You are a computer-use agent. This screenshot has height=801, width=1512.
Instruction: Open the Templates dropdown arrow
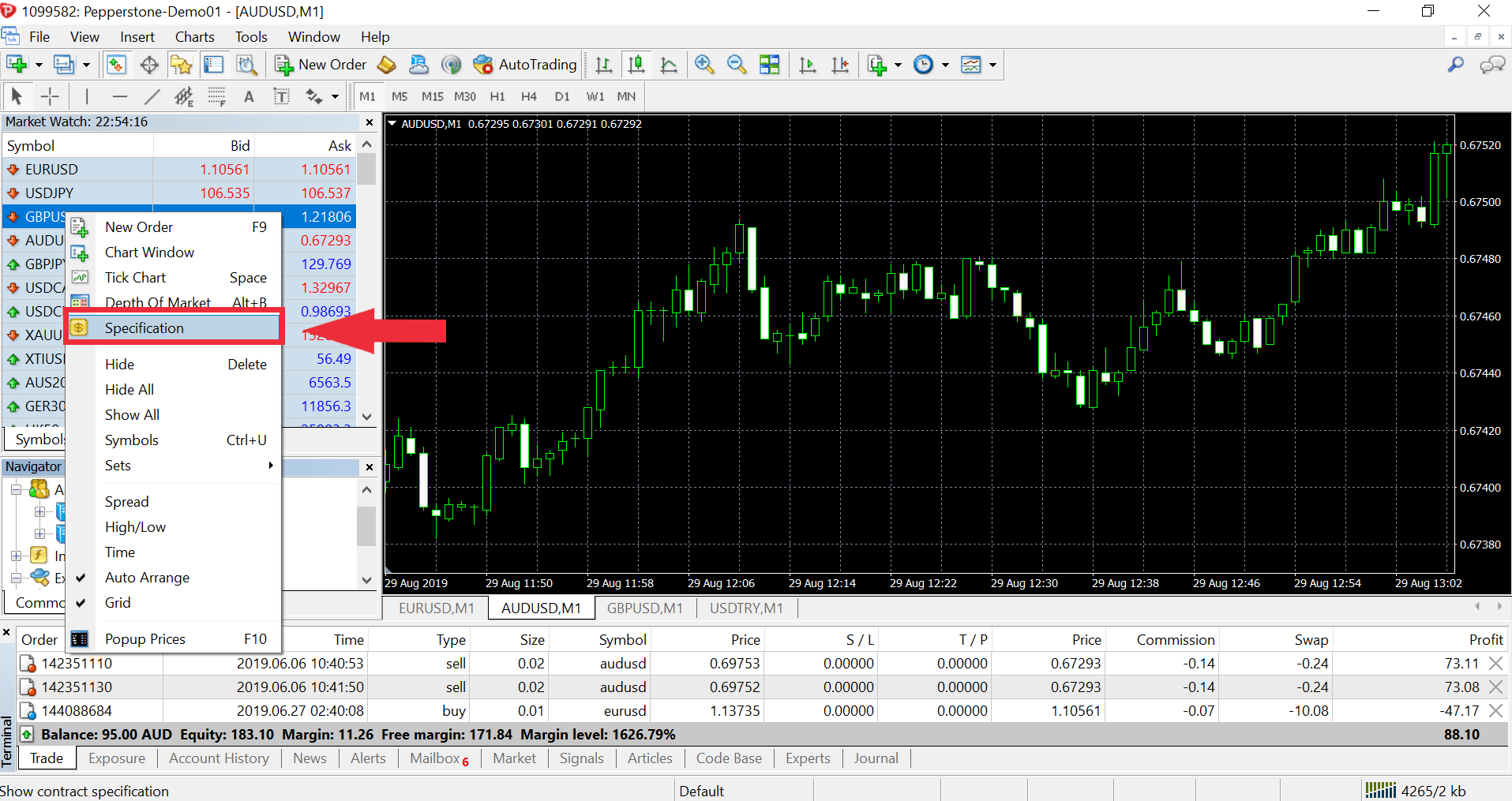click(992, 66)
